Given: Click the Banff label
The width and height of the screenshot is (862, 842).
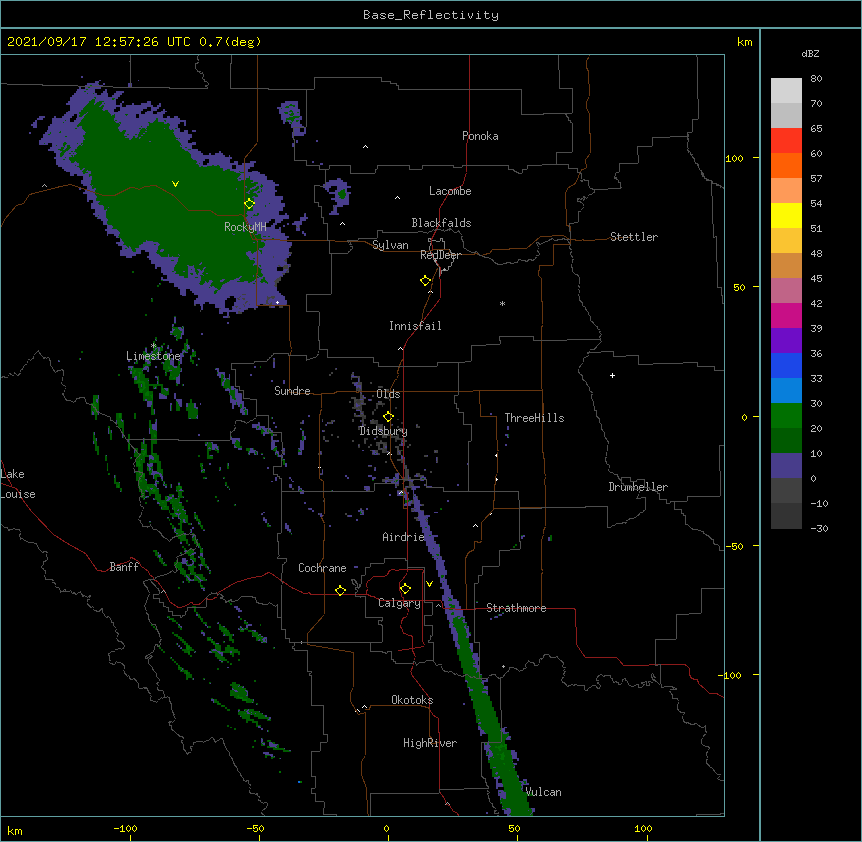Looking at the screenshot, I should point(124,567).
